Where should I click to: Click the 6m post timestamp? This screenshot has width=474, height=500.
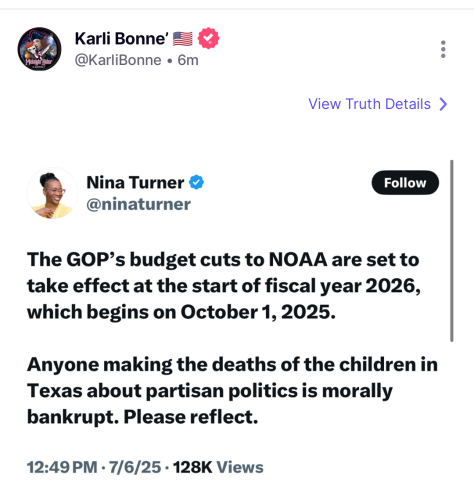coord(188,60)
